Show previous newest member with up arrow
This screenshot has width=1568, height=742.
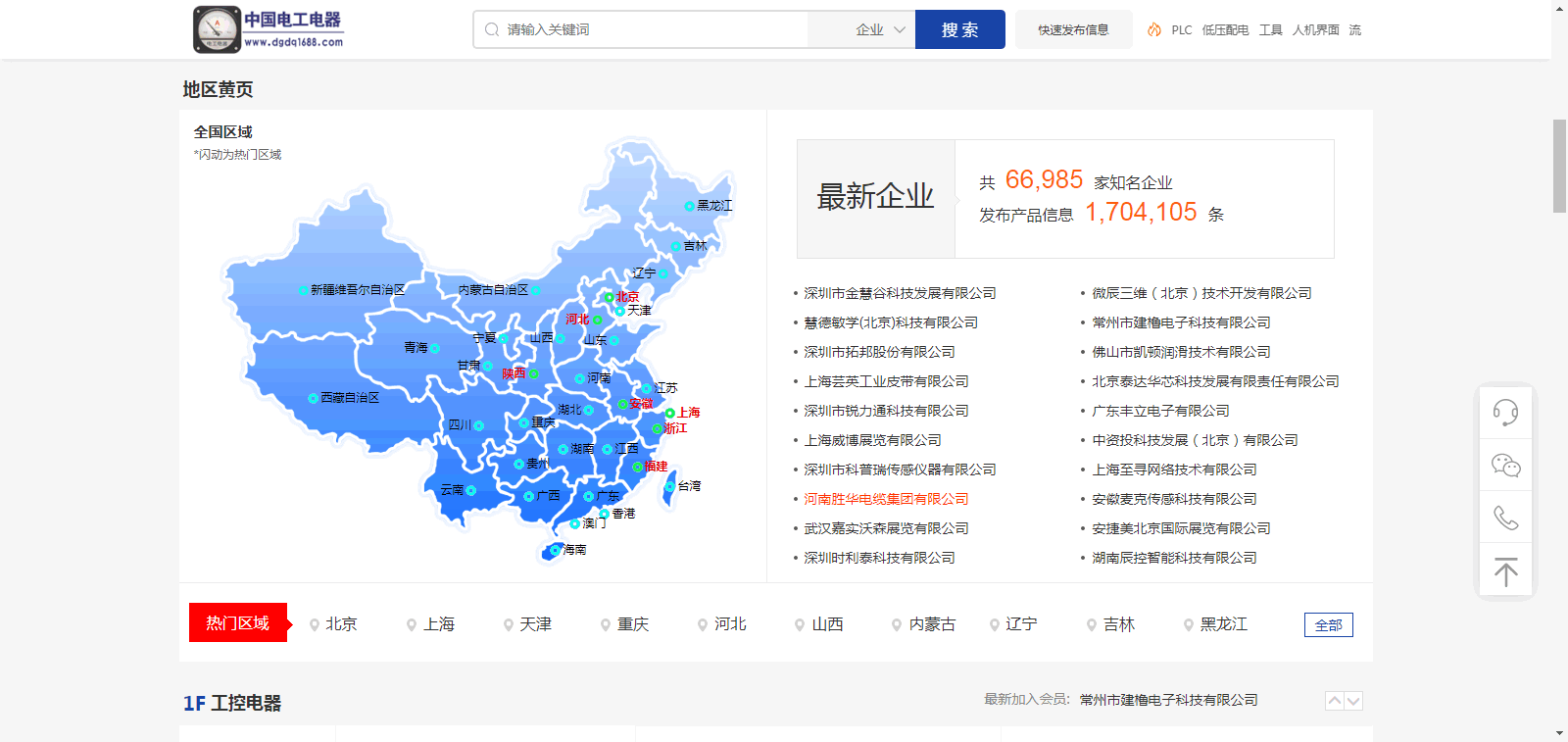pos(1334,701)
